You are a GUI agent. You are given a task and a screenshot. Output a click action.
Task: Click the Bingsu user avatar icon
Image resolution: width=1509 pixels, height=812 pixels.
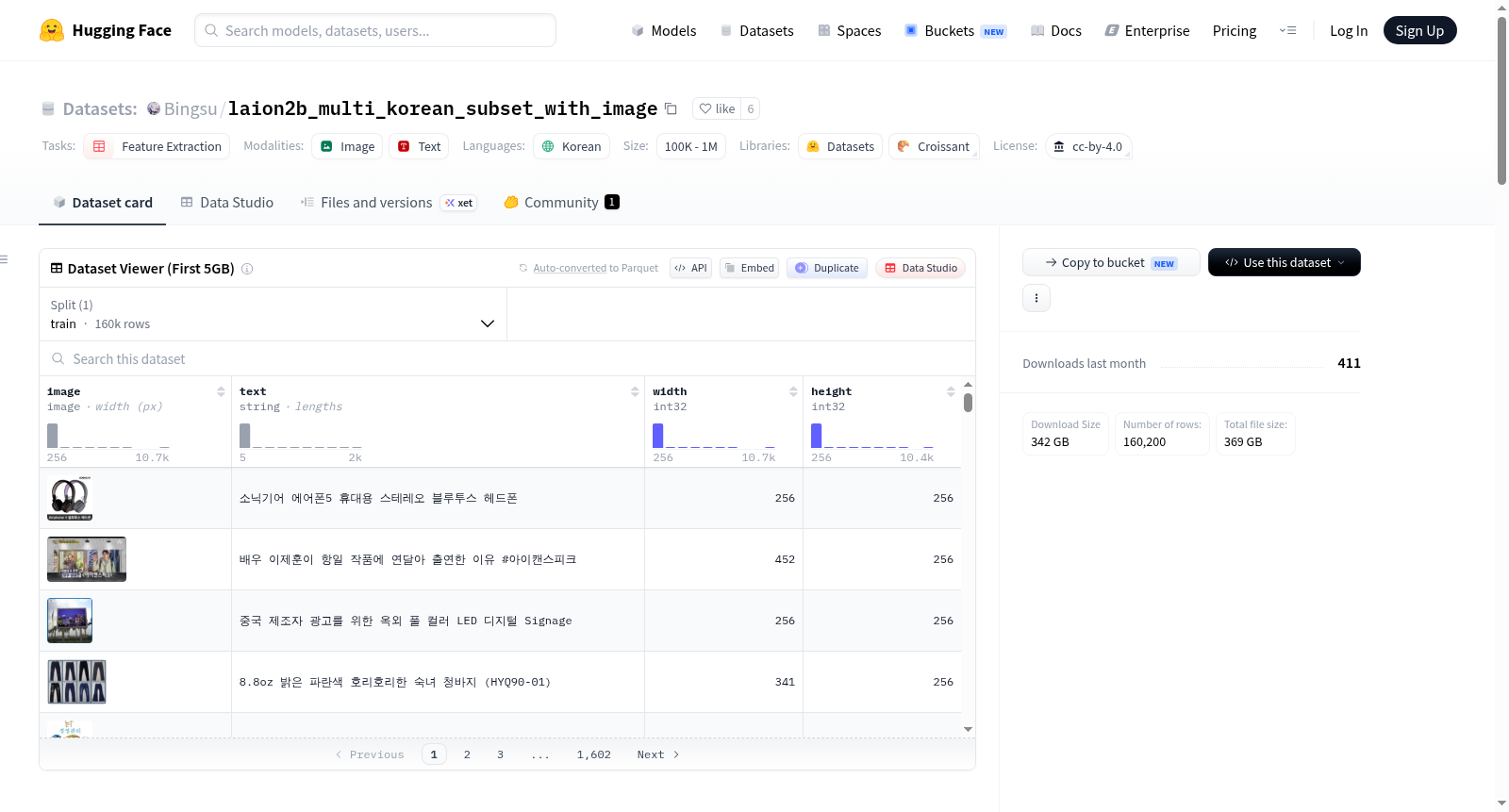[154, 108]
